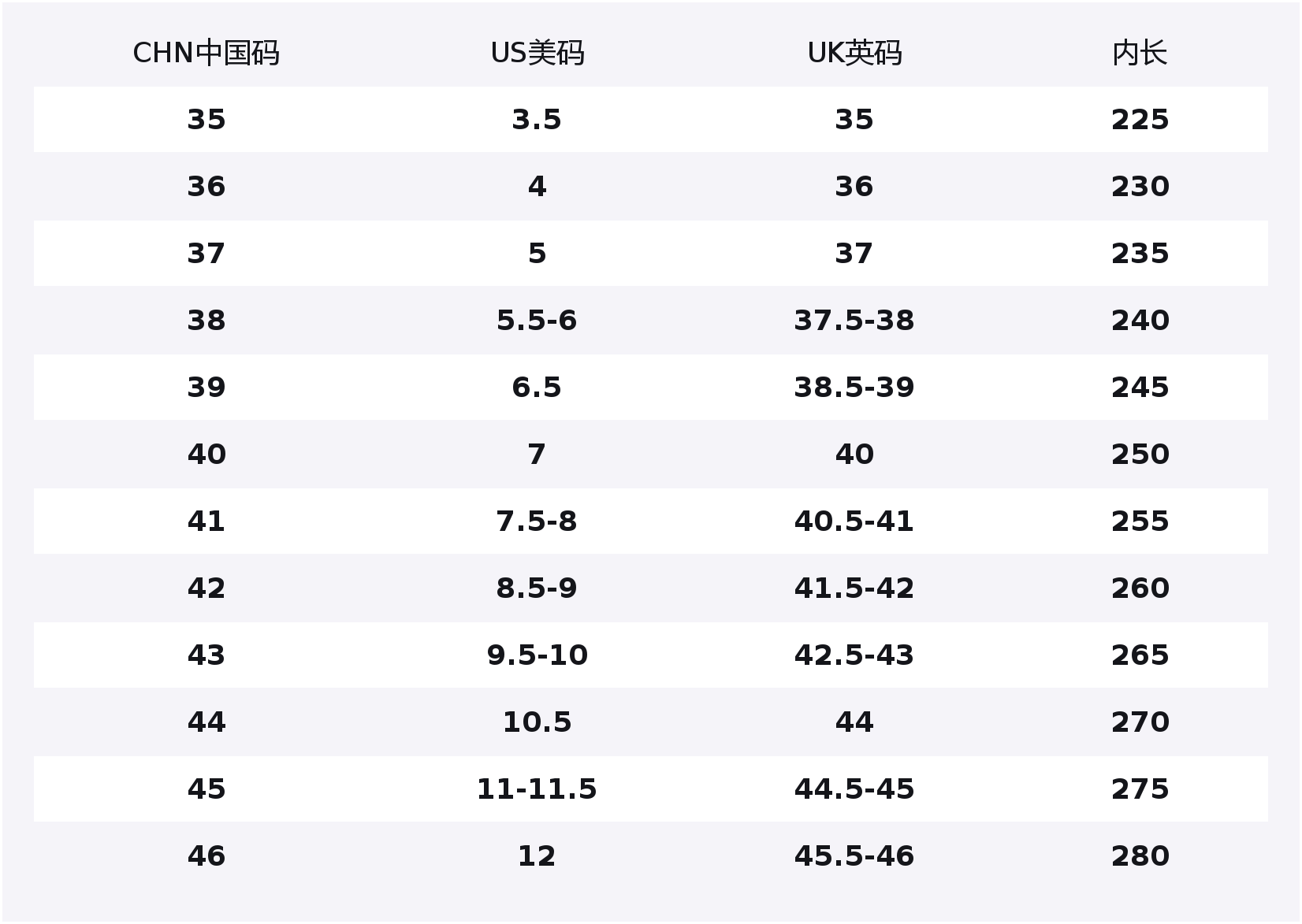1302x924 pixels.
Task: Select the US size 5.5-6 cell
Action: [537, 321]
